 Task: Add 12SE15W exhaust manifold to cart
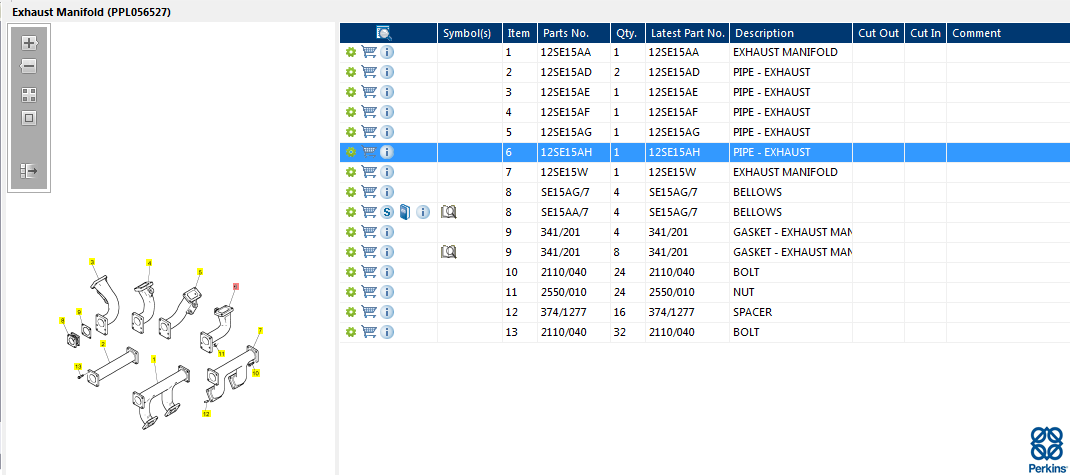tap(368, 172)
